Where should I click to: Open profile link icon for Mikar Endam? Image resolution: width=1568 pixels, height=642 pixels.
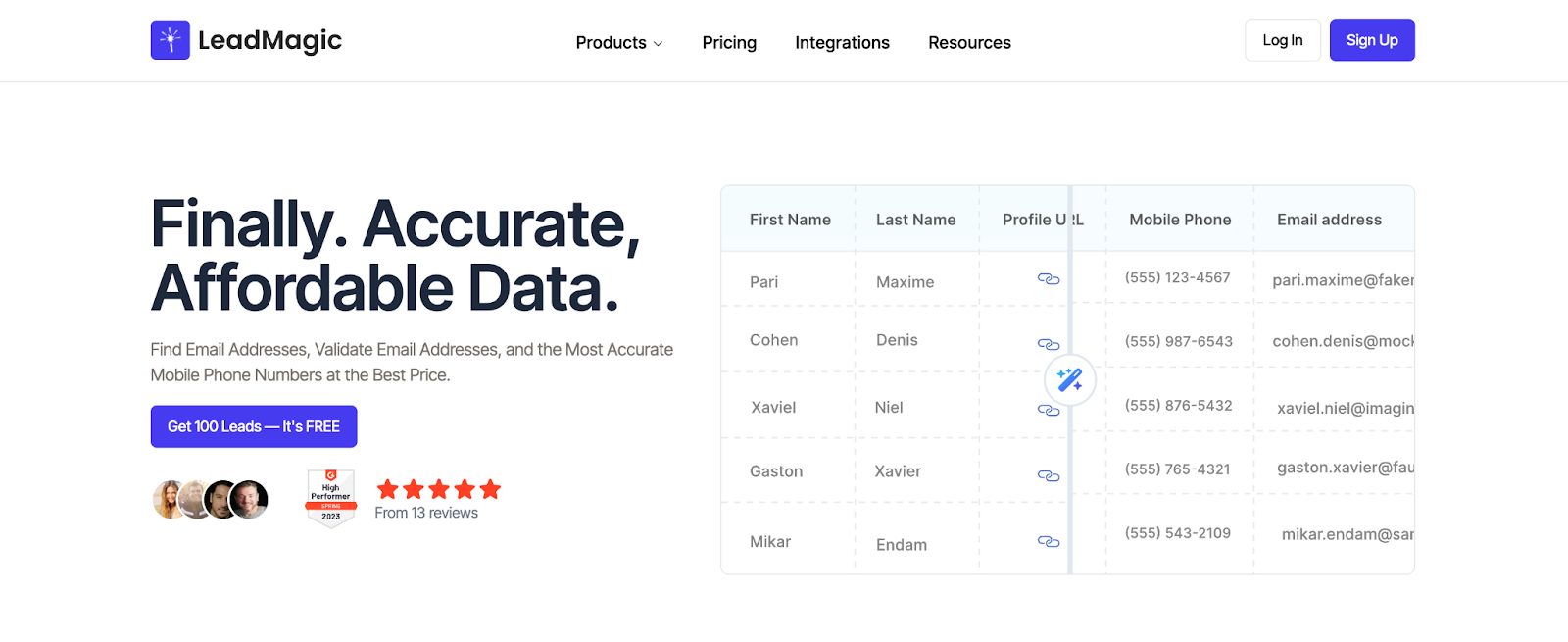pyautogui.click(x=1048, y=541)
